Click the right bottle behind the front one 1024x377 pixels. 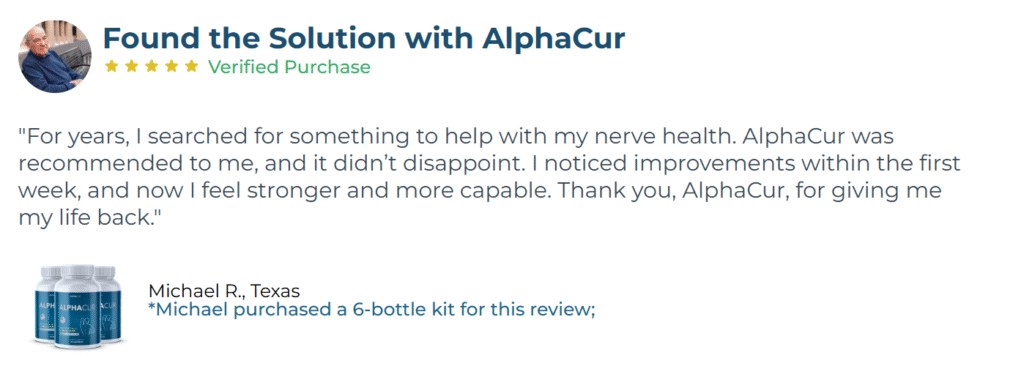[110, 302]
